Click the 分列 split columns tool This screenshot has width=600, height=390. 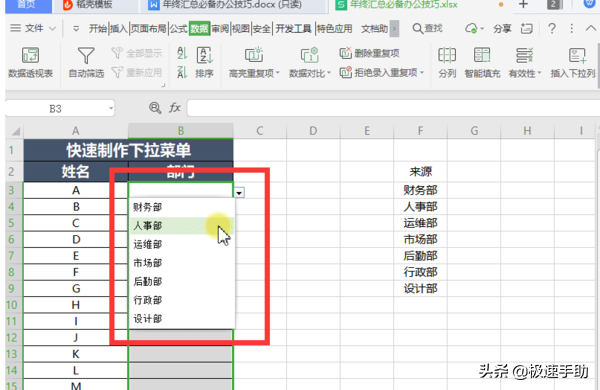[447, 62]
